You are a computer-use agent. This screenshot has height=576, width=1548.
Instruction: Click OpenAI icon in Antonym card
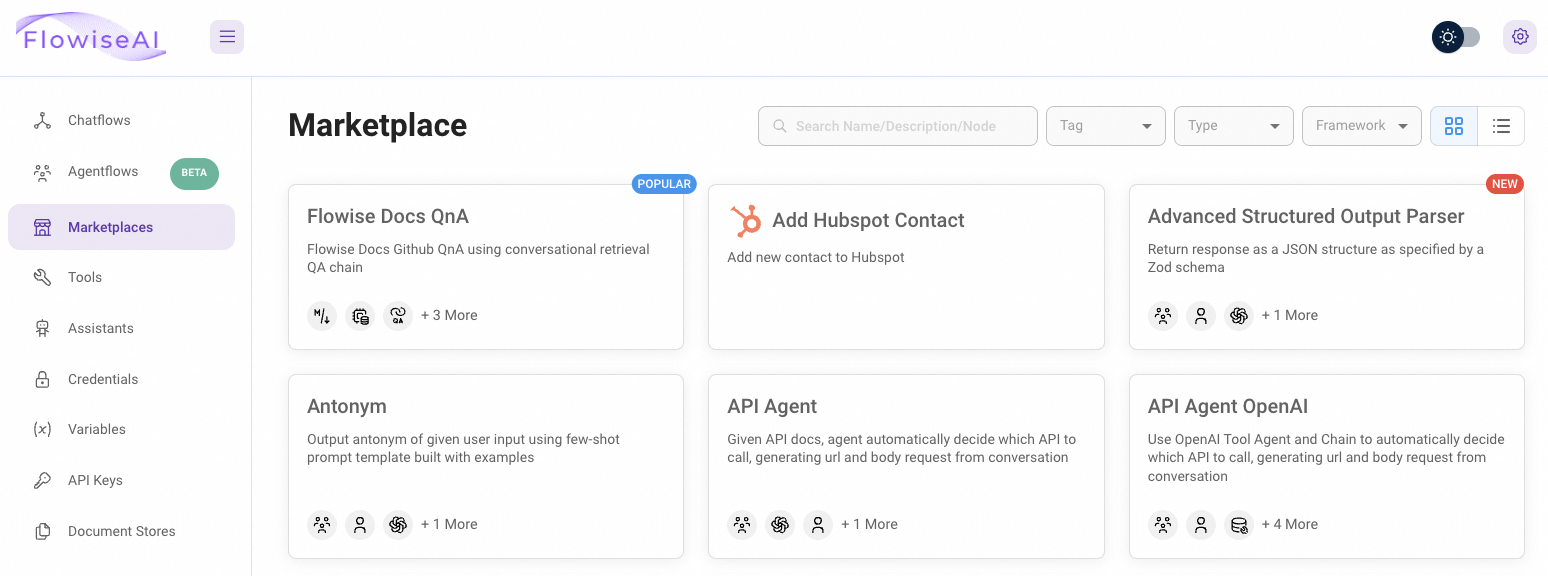pyautogui.click(x=398, y=525)
